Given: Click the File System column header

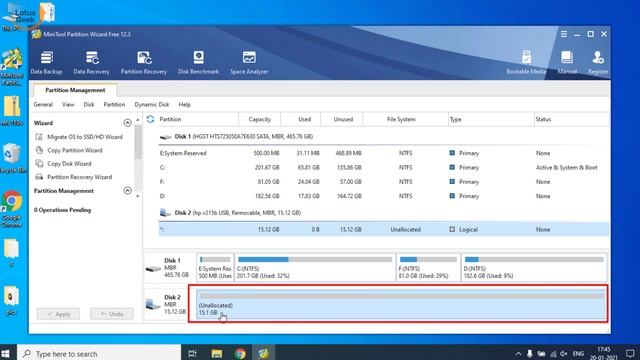Looking at the screenshot, I should pyautogui.click(x=401, y=119).
